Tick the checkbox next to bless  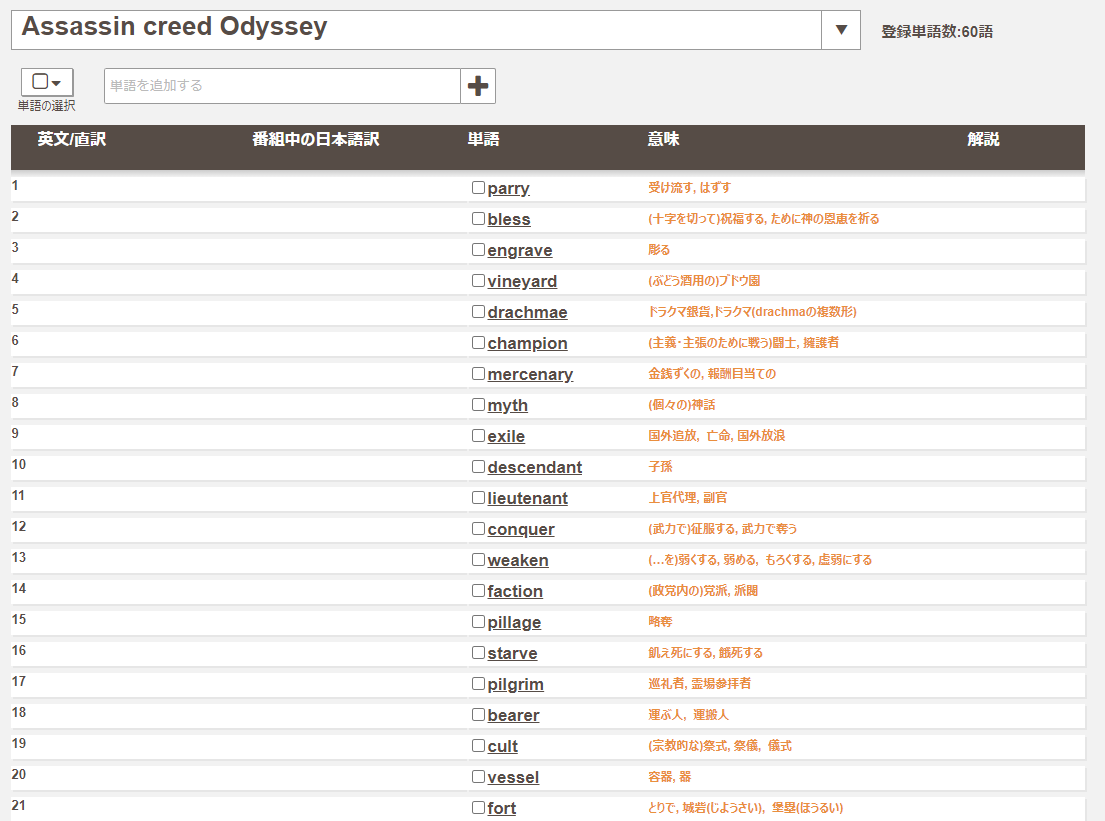pyautogui.click(x=479, y=218)
